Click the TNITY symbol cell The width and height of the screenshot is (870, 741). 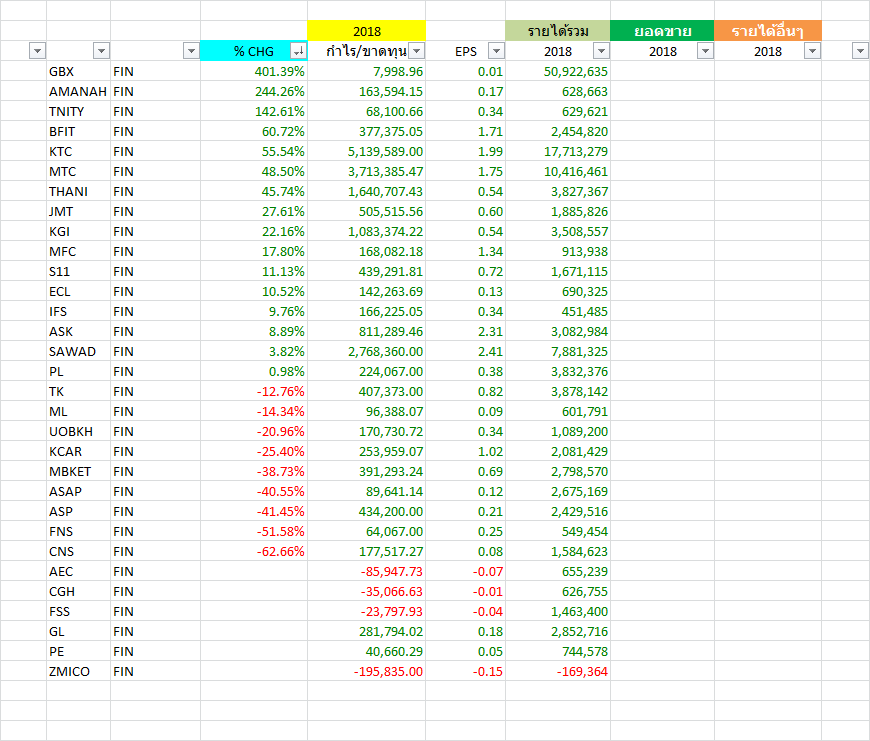point(78,111)
